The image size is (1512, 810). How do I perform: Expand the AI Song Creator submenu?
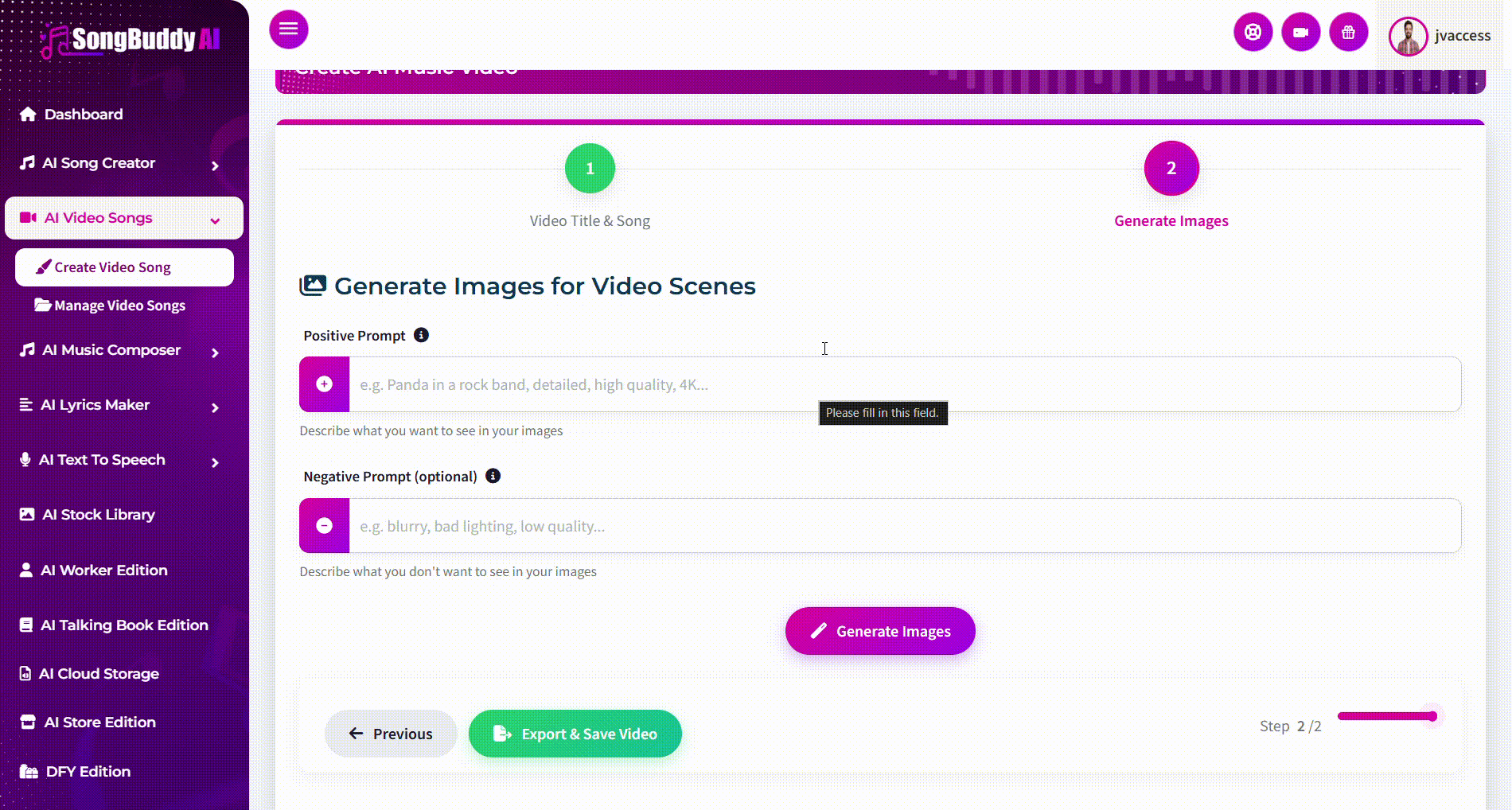pos(215,166)
